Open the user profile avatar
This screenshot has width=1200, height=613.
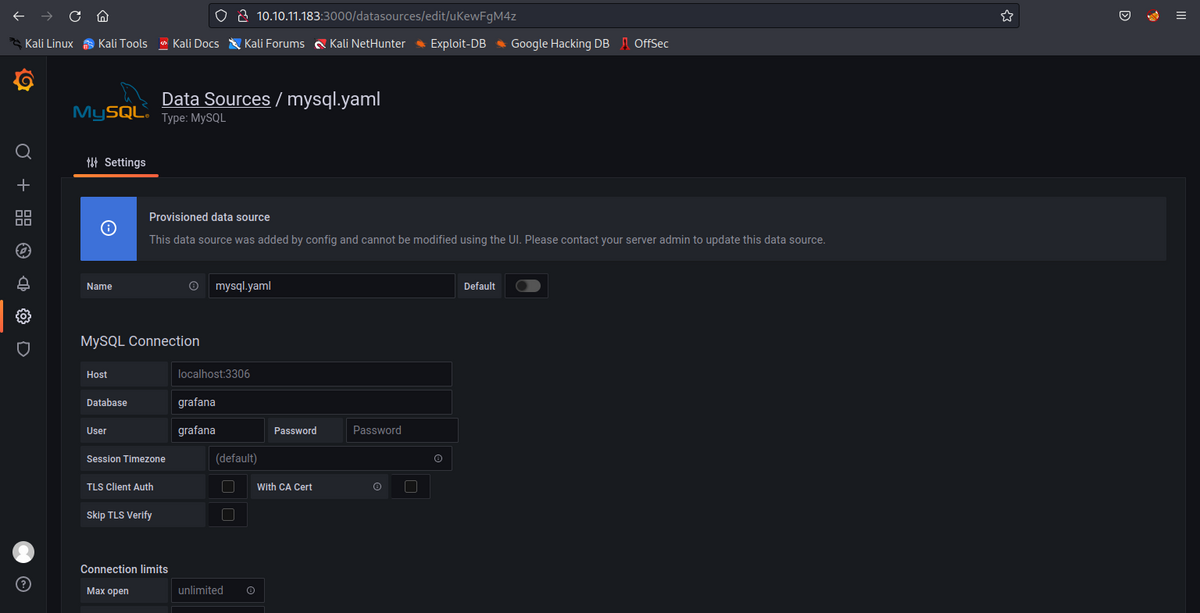(23, 552)
